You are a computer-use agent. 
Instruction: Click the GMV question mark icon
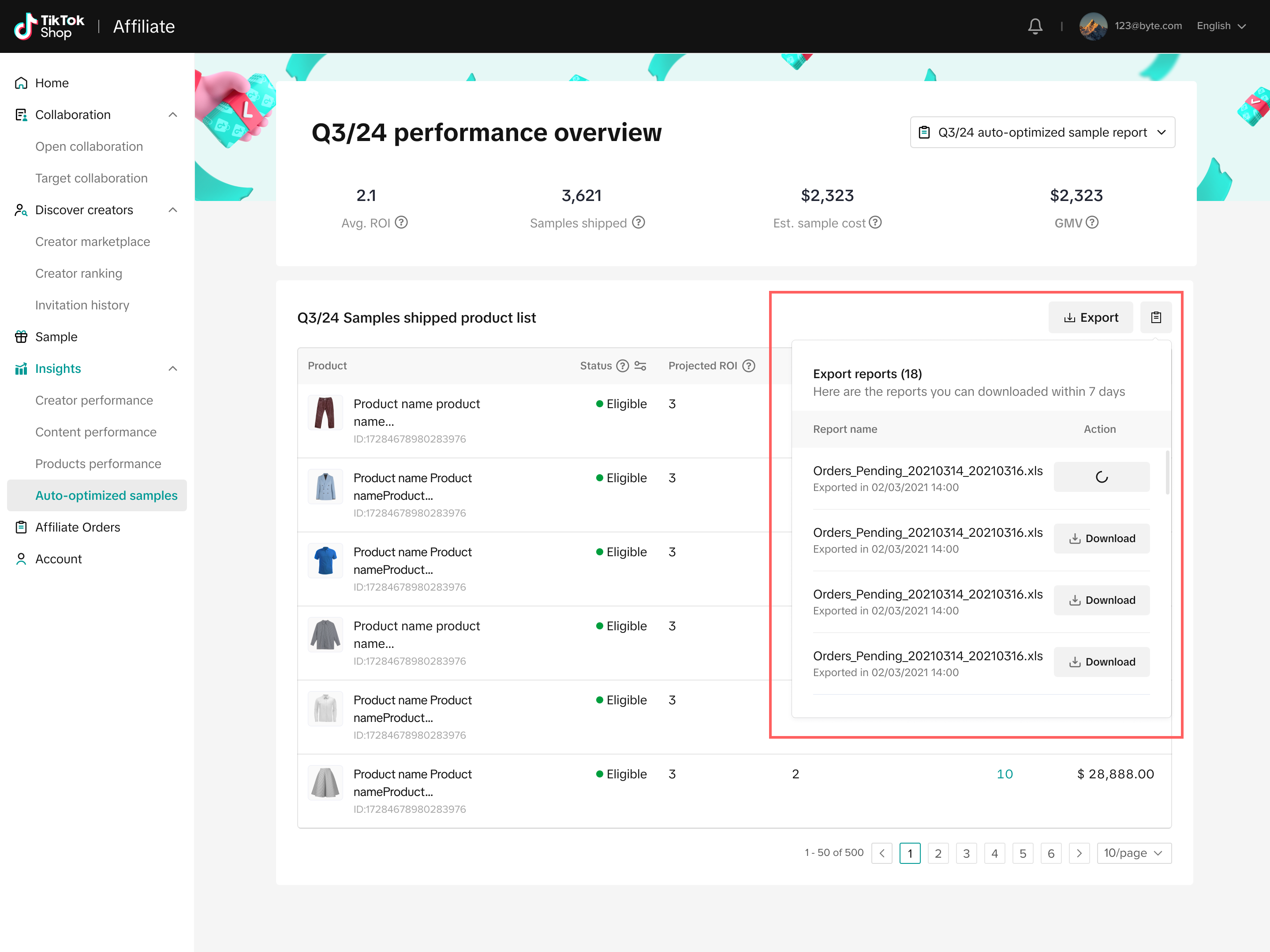(x=1092, y=223)
